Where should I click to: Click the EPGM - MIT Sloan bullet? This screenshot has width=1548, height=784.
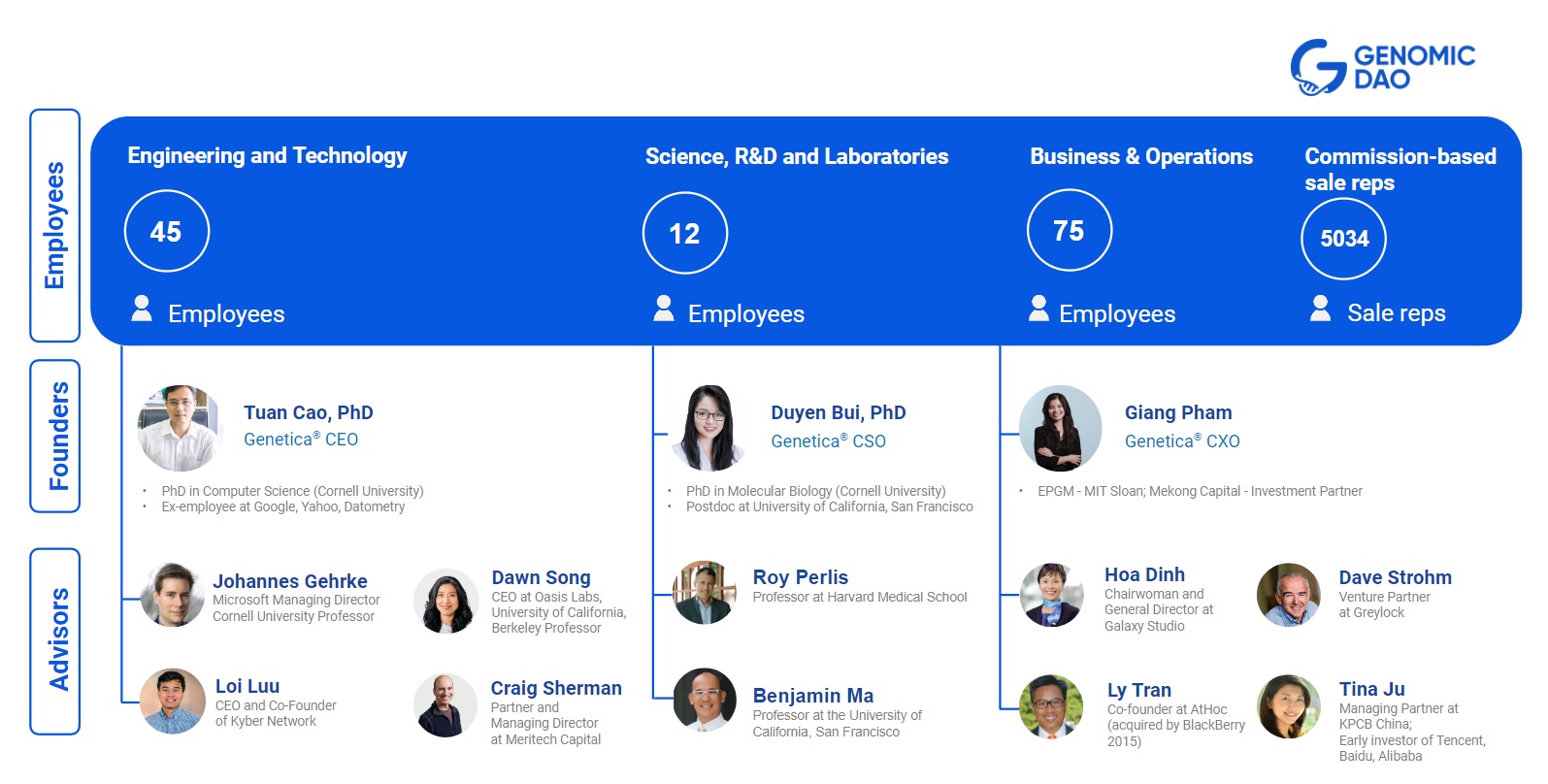point(1200,491)
